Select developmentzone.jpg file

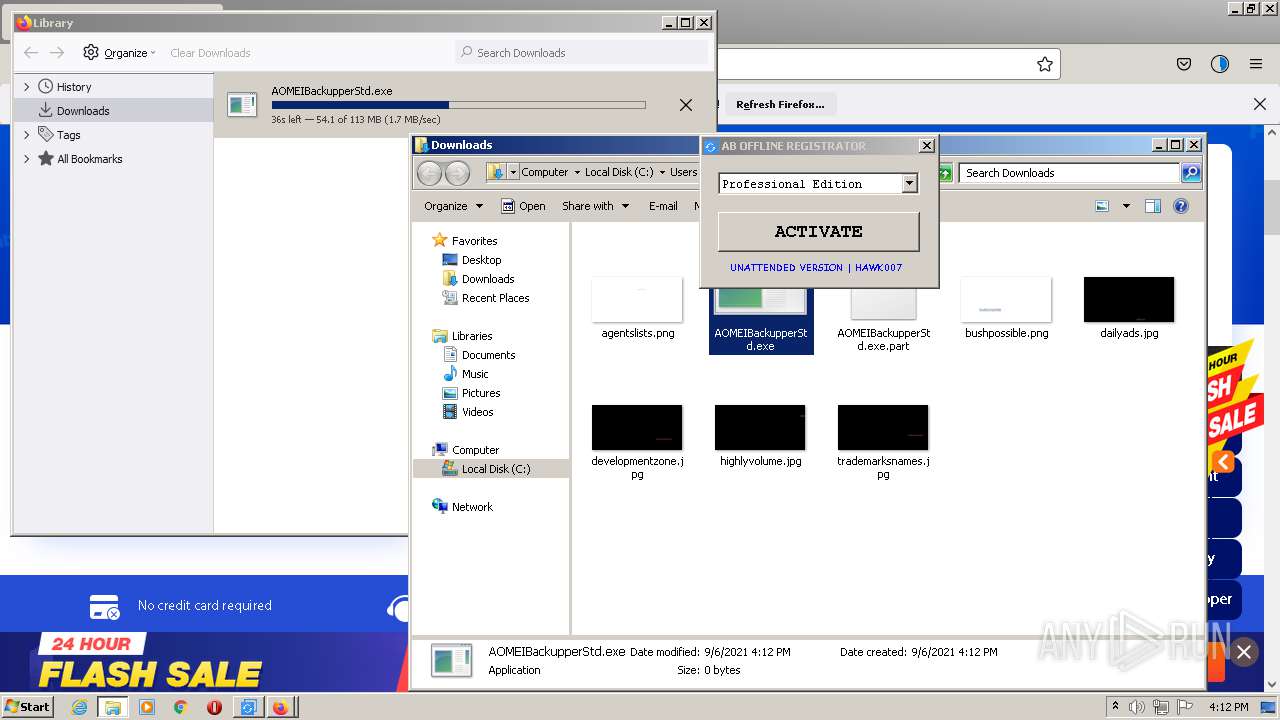(637, 442)
